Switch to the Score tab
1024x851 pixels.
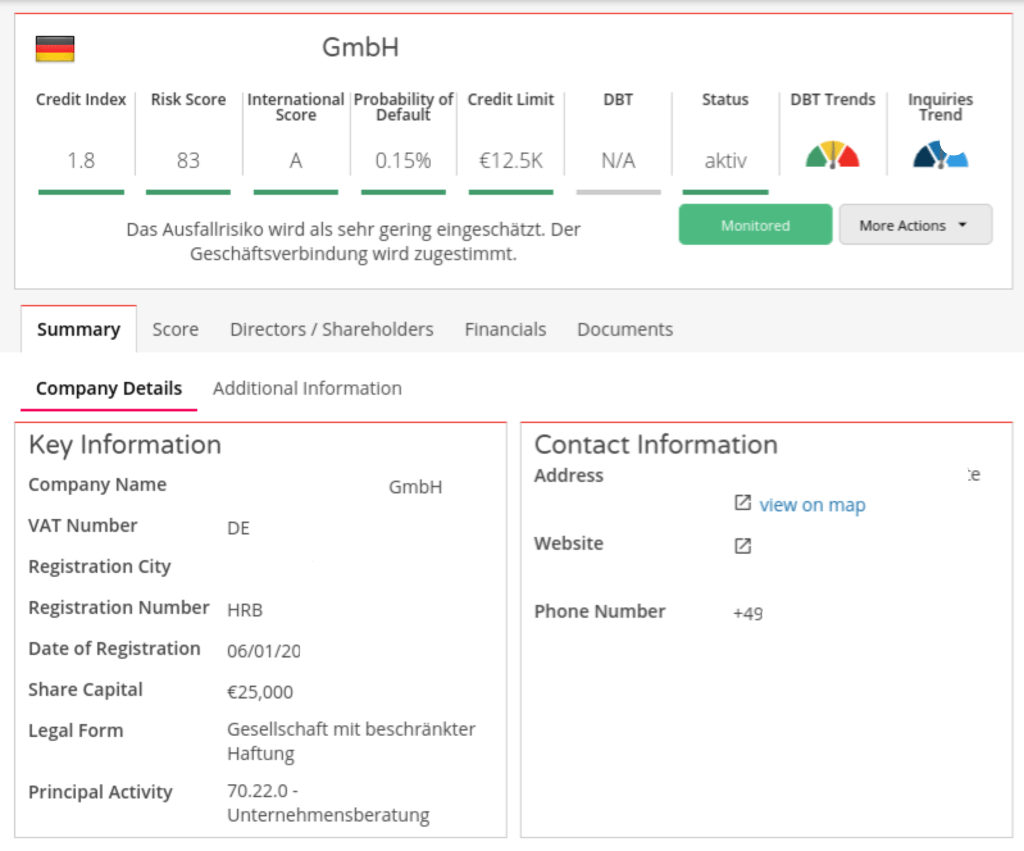[x=175, y=329]
